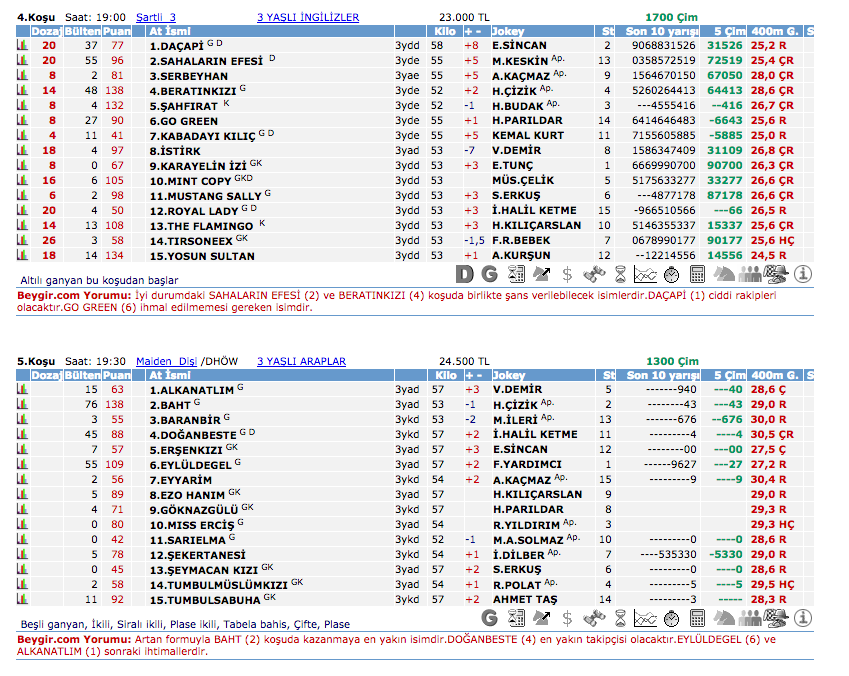Click the 3 YAŞLI ARAPLAR link
Image resolution: width=849 pixels, height=676 pixels.
(301, 361)
